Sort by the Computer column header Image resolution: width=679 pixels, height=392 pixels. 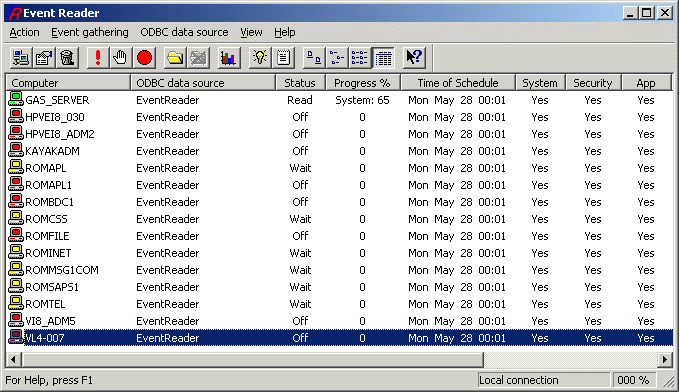pyautogui.click(x=68, y=83)
